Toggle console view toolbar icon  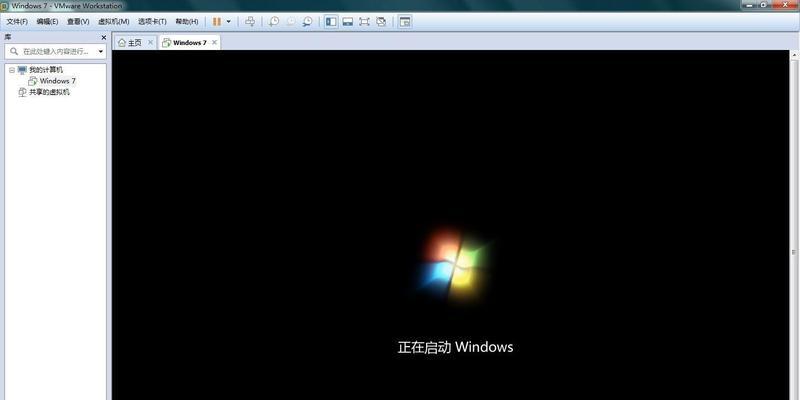pos(405,22)
